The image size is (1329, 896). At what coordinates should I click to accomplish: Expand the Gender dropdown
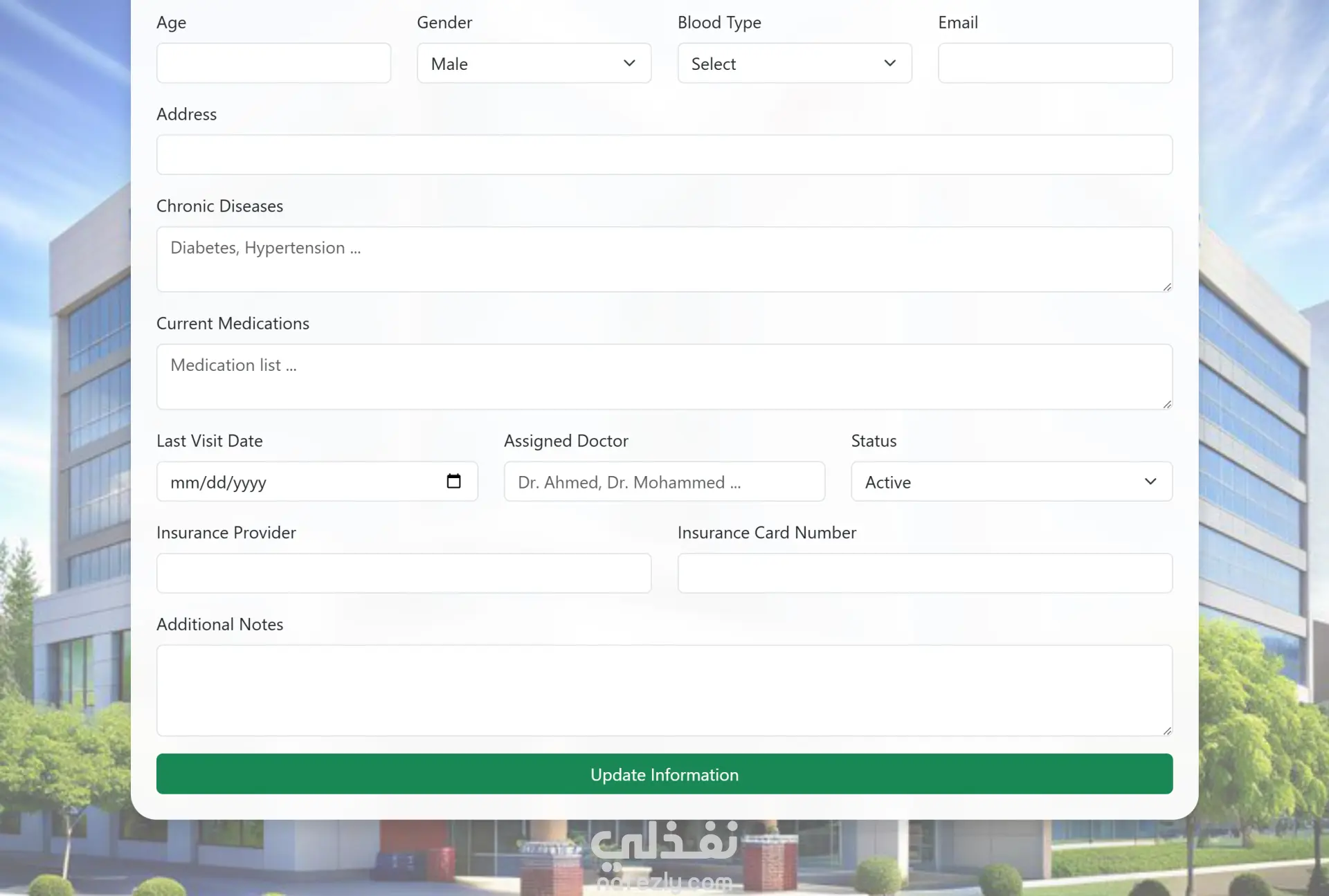(533, 64)
